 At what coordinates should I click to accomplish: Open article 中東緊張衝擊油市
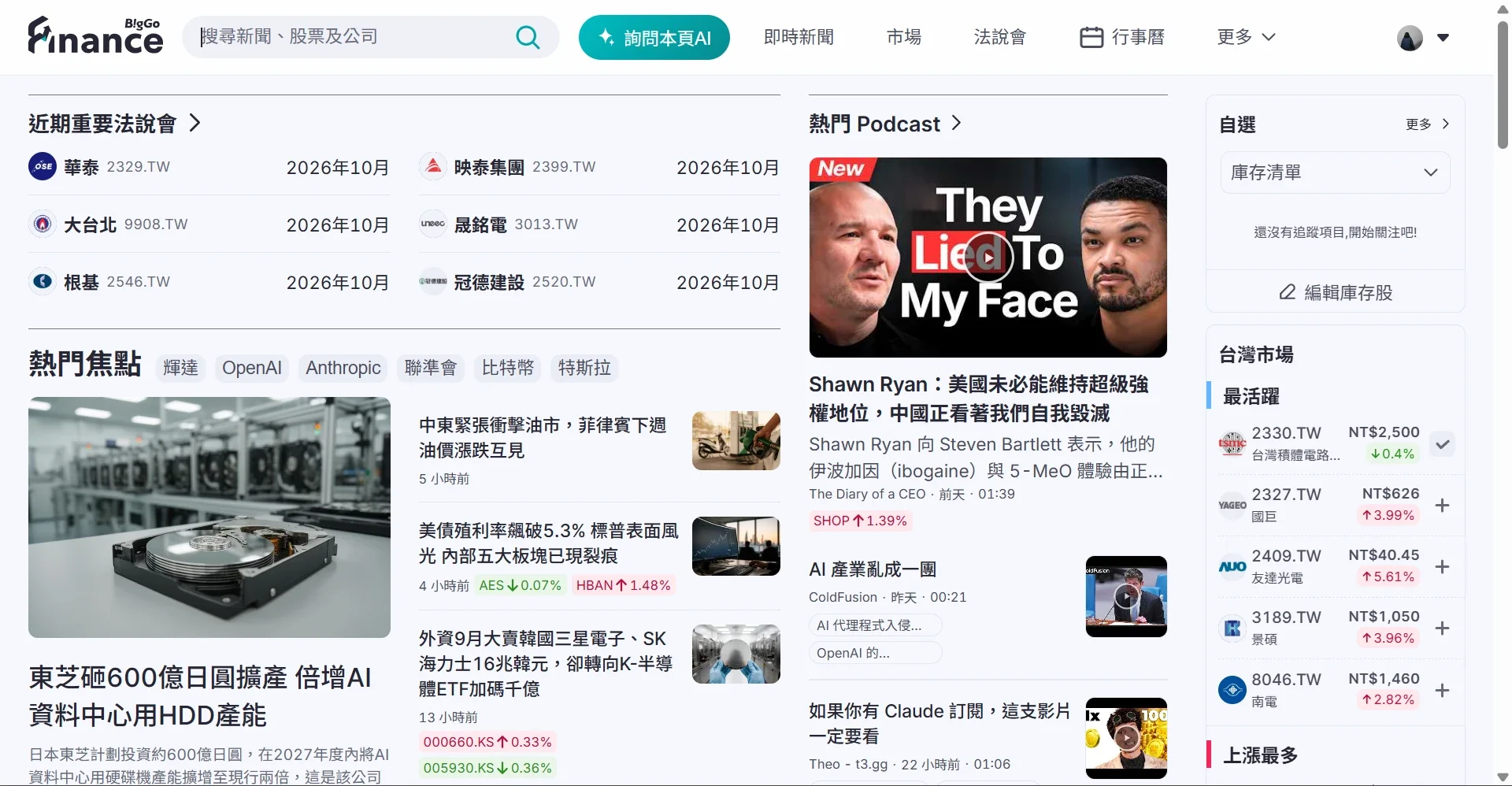(x=543, y=438)
